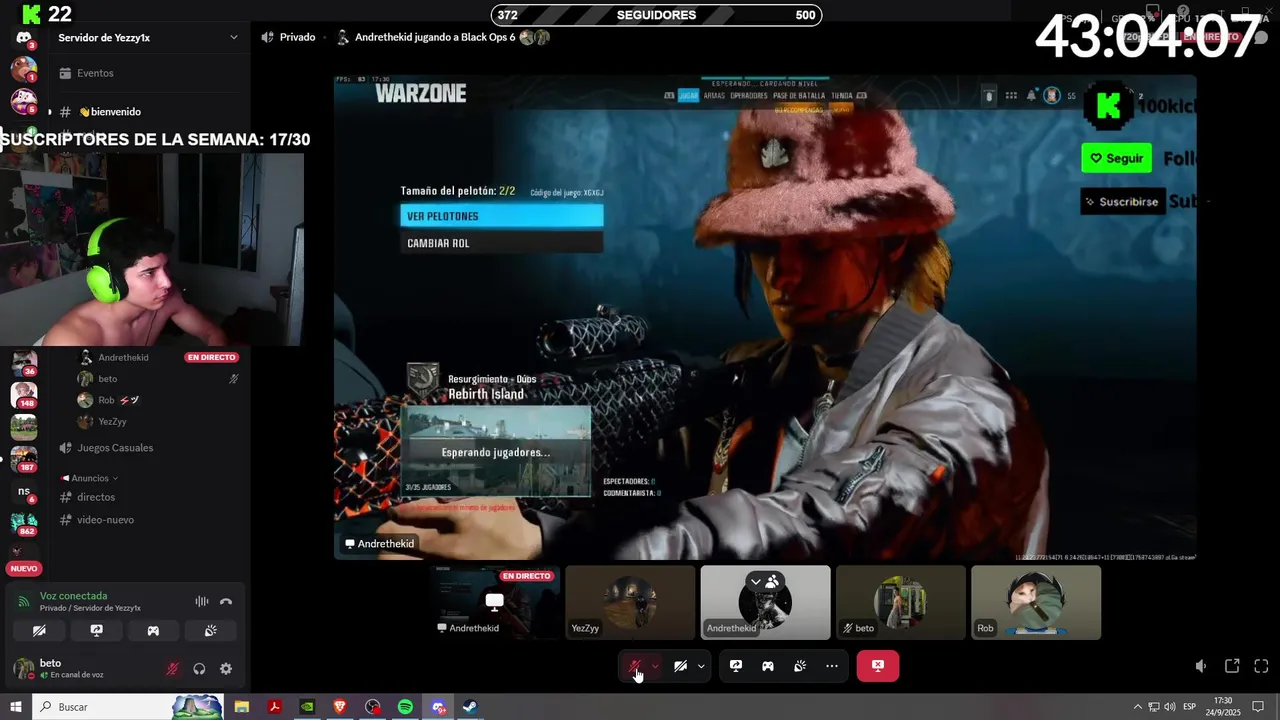Screen dimensions: 1280x720
Task: Open the Windows notification center icon
Action: [x=1258, y=707]
